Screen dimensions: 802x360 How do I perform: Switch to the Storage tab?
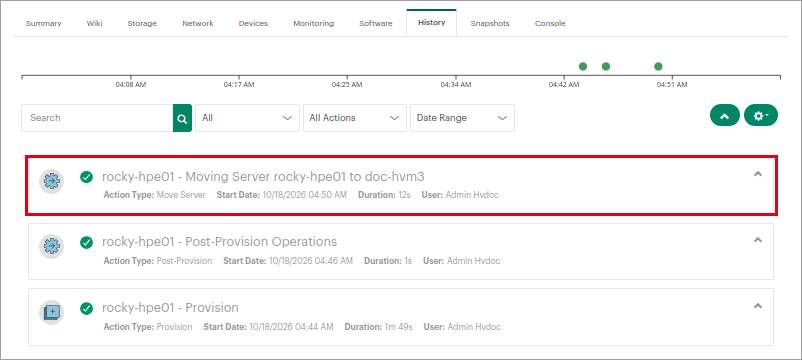(142, 24)
